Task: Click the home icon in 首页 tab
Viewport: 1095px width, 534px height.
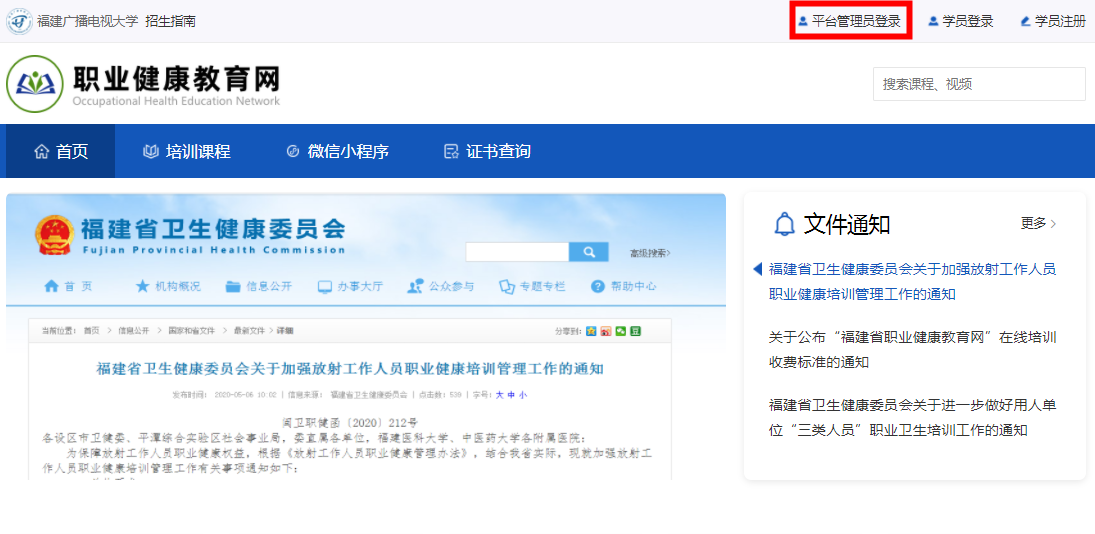Action: [x=41, y=152]
